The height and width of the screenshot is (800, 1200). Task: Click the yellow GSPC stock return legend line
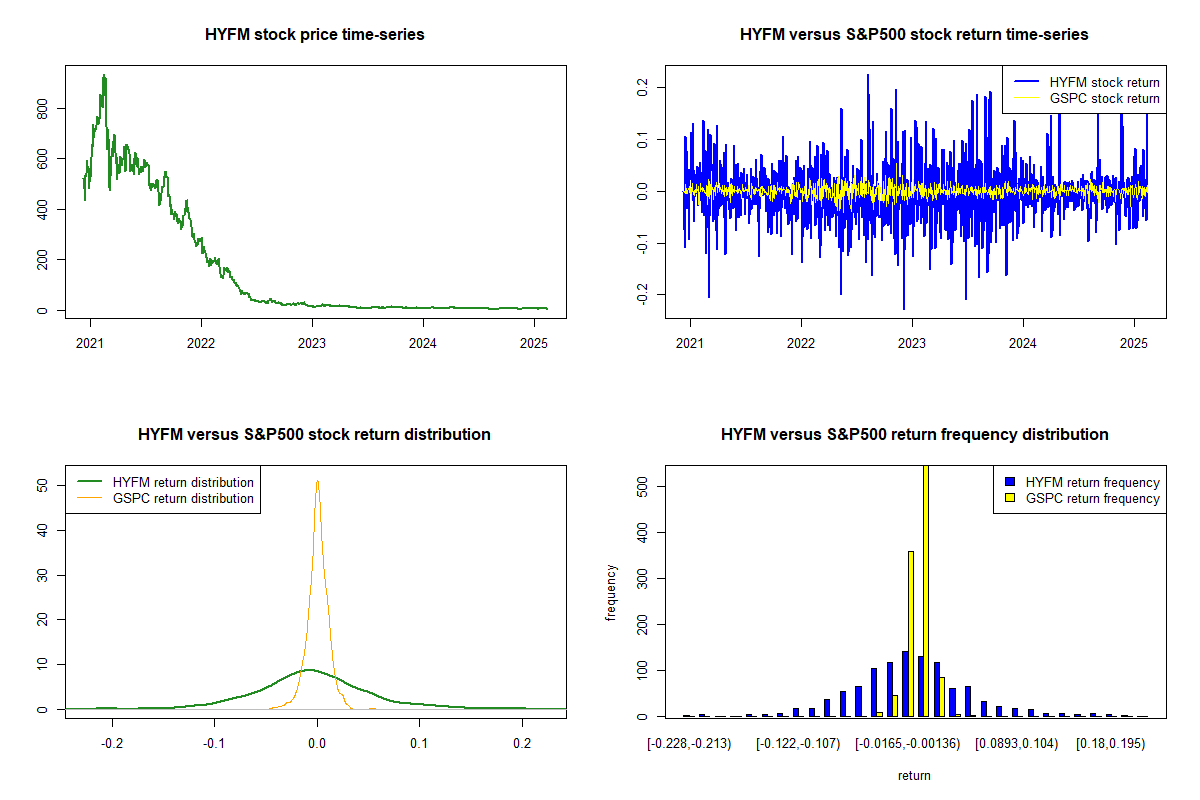pyautogui.click(x=1026, y=98)
